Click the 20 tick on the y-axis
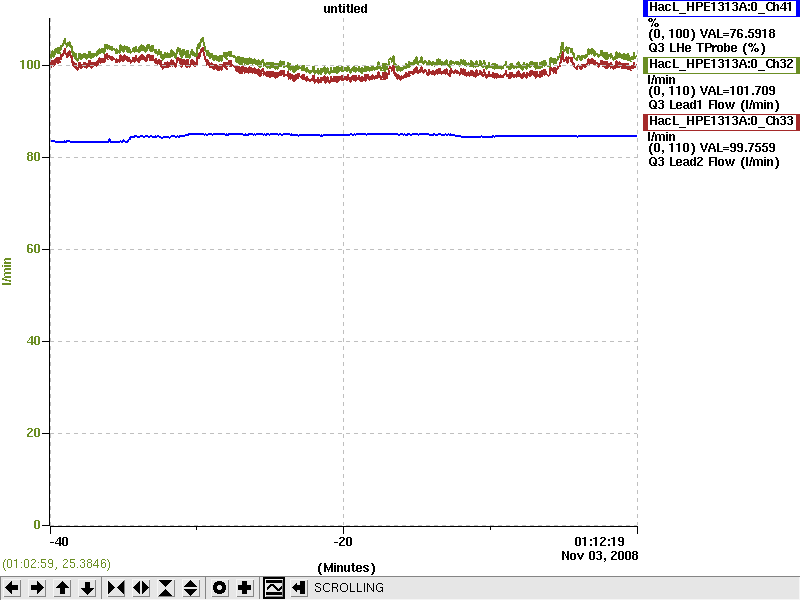This screenshot has width=800, height=600. click(x=34, y=433)
